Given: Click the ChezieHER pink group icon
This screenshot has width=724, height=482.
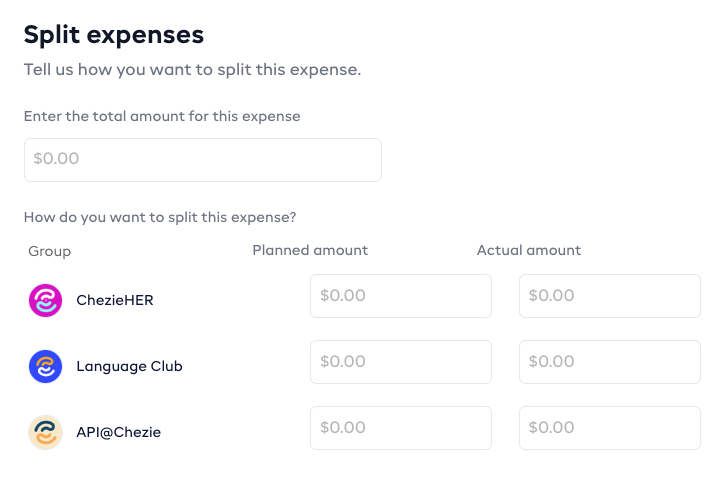Looking at the screenshot, I should click(45, 300).
